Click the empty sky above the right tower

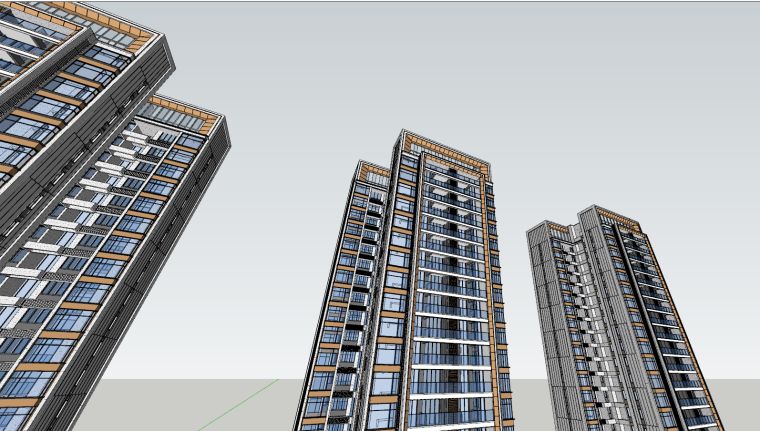[x=620, y=100]
